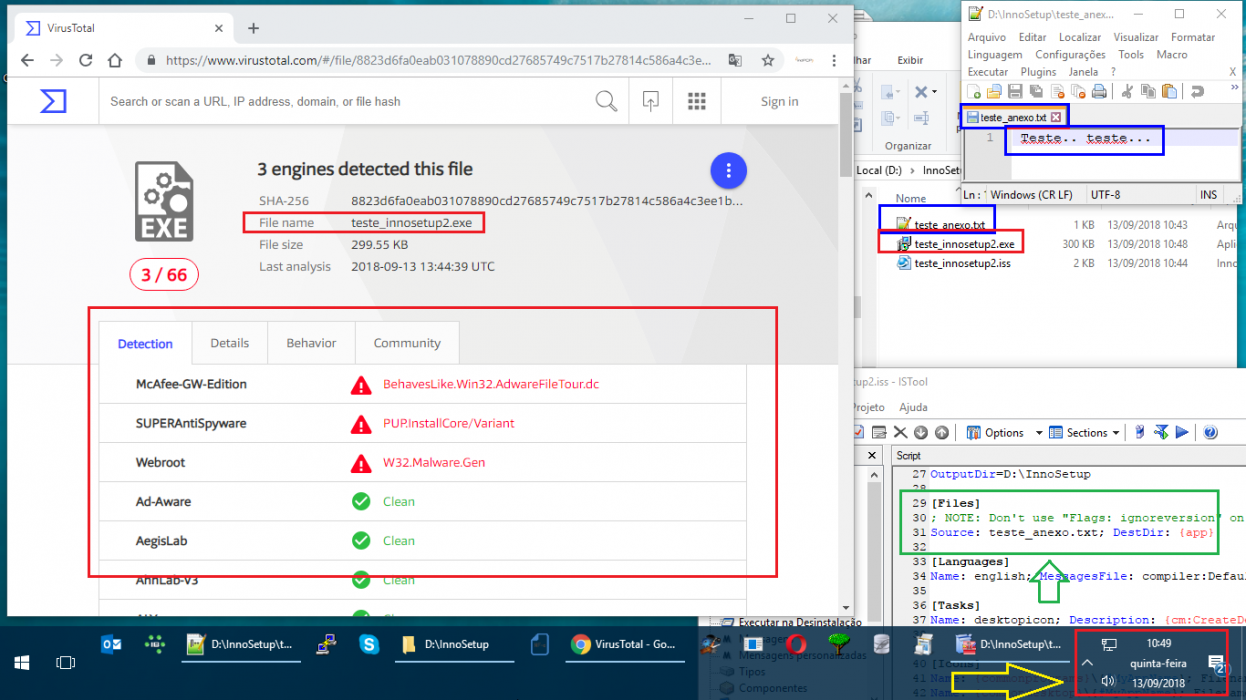Open the blue three-dot actions menu

(729, 170)
